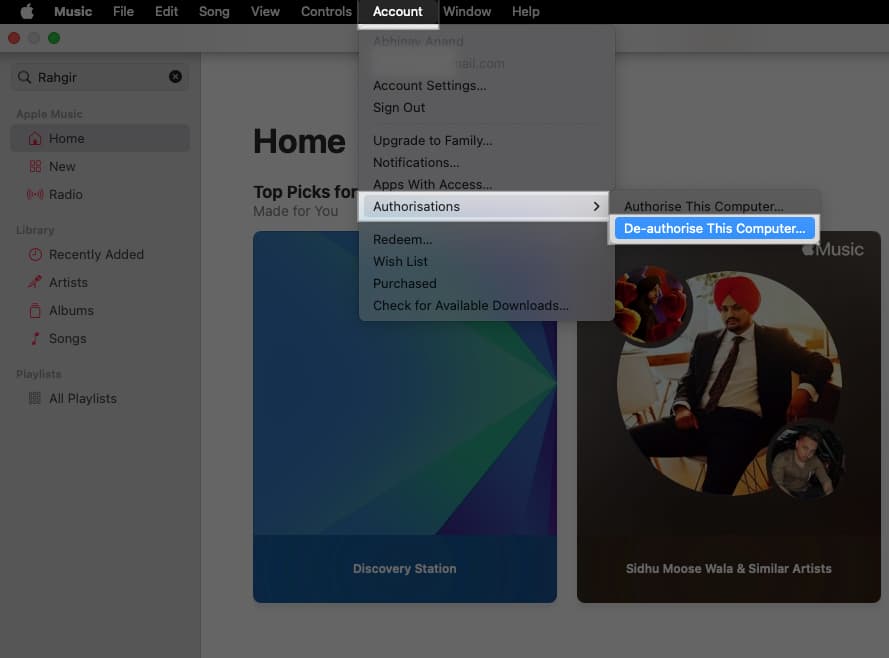Image resolution: width=889 pixels, height=658 pixels.
Task: Open the Edit menu
Action: (166, 11)
